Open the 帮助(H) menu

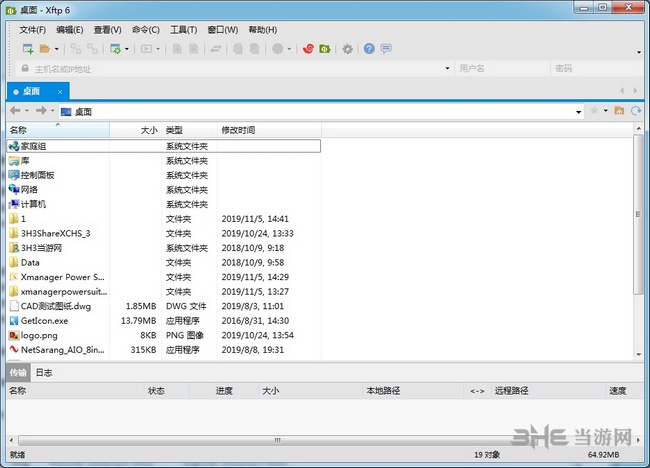[262, 30]
